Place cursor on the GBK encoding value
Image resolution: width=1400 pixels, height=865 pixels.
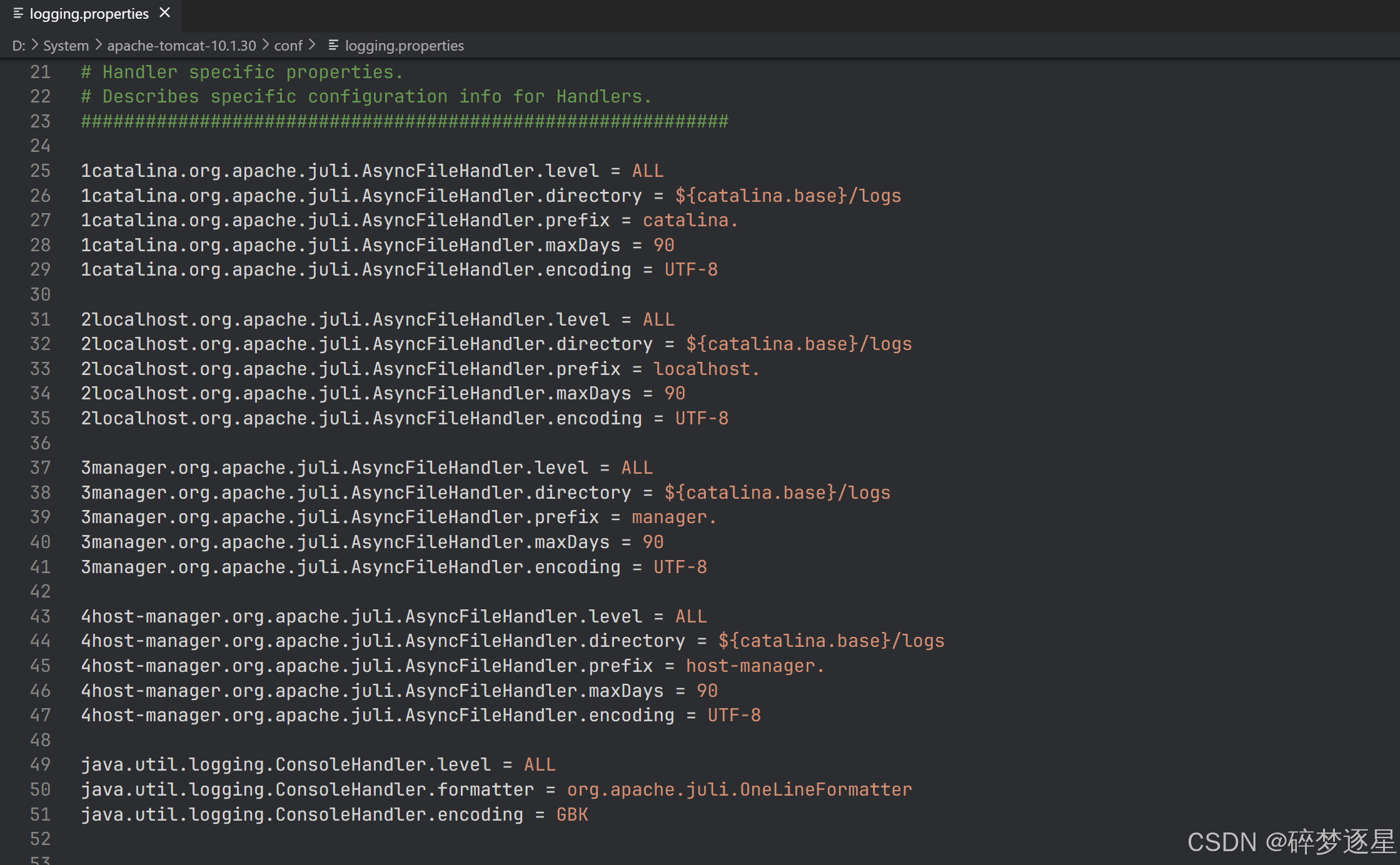(572, 814)
